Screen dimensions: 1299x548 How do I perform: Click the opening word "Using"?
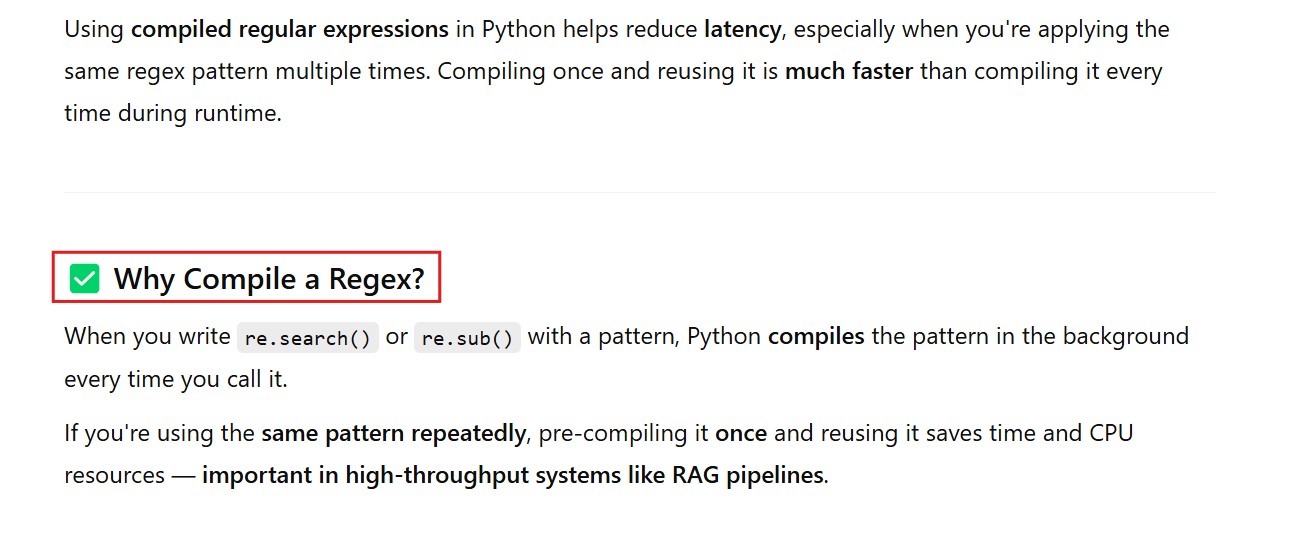[x=94, y=29]
